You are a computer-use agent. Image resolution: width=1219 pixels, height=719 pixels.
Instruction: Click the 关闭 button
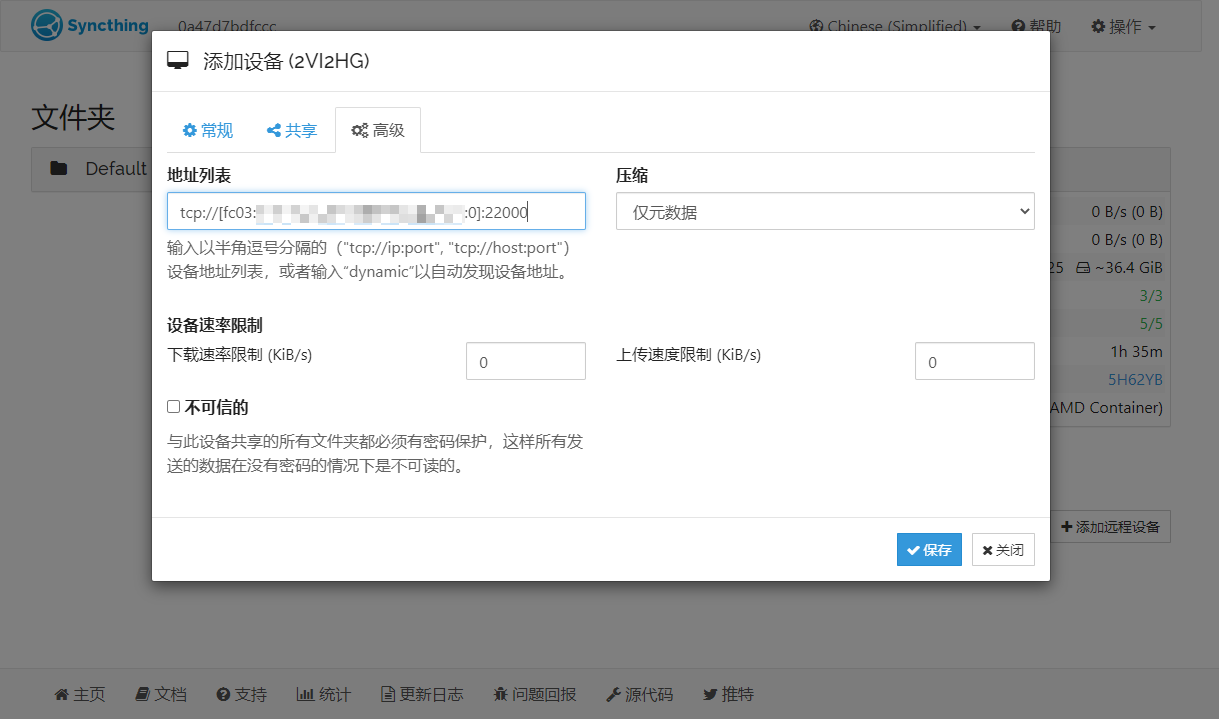tap(1003, 550)
